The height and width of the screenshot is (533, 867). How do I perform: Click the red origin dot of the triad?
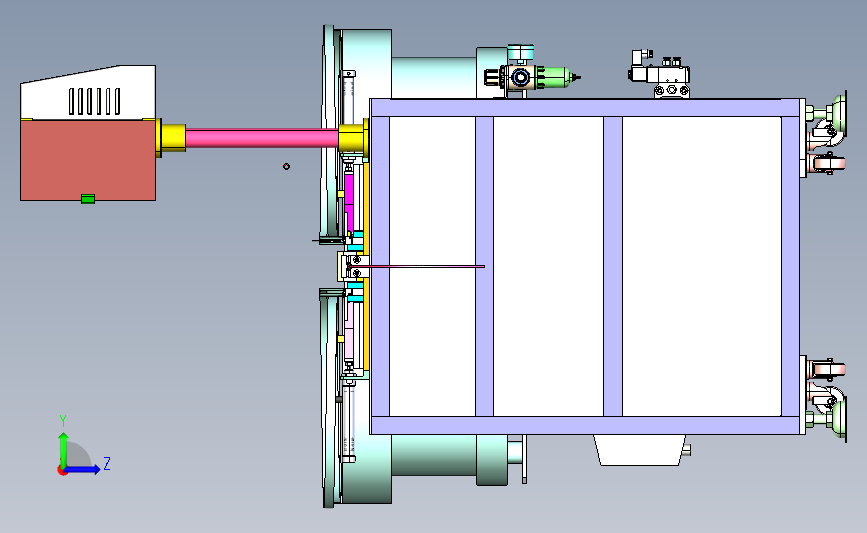[62, 471]
